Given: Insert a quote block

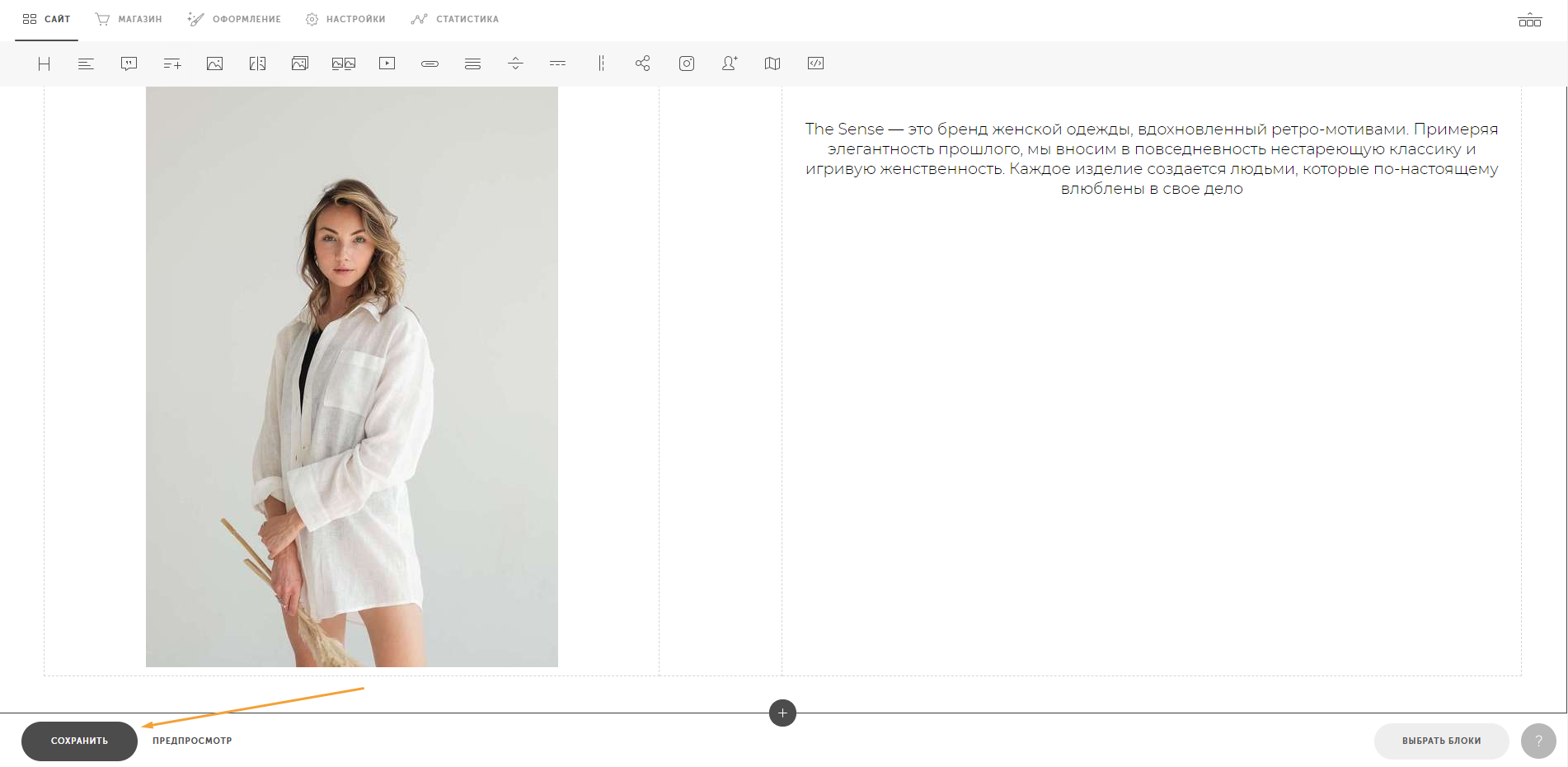Looking at the screenshot, I should pyautogui.click(x=129, y=64).
